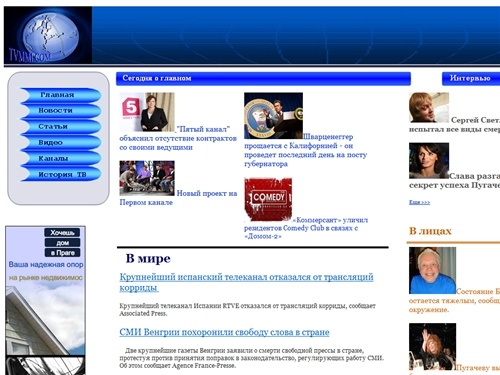Open the "Пятый канал" contracts article link
This screenshot has width=500, height=375.
click(x=178, y=138)
